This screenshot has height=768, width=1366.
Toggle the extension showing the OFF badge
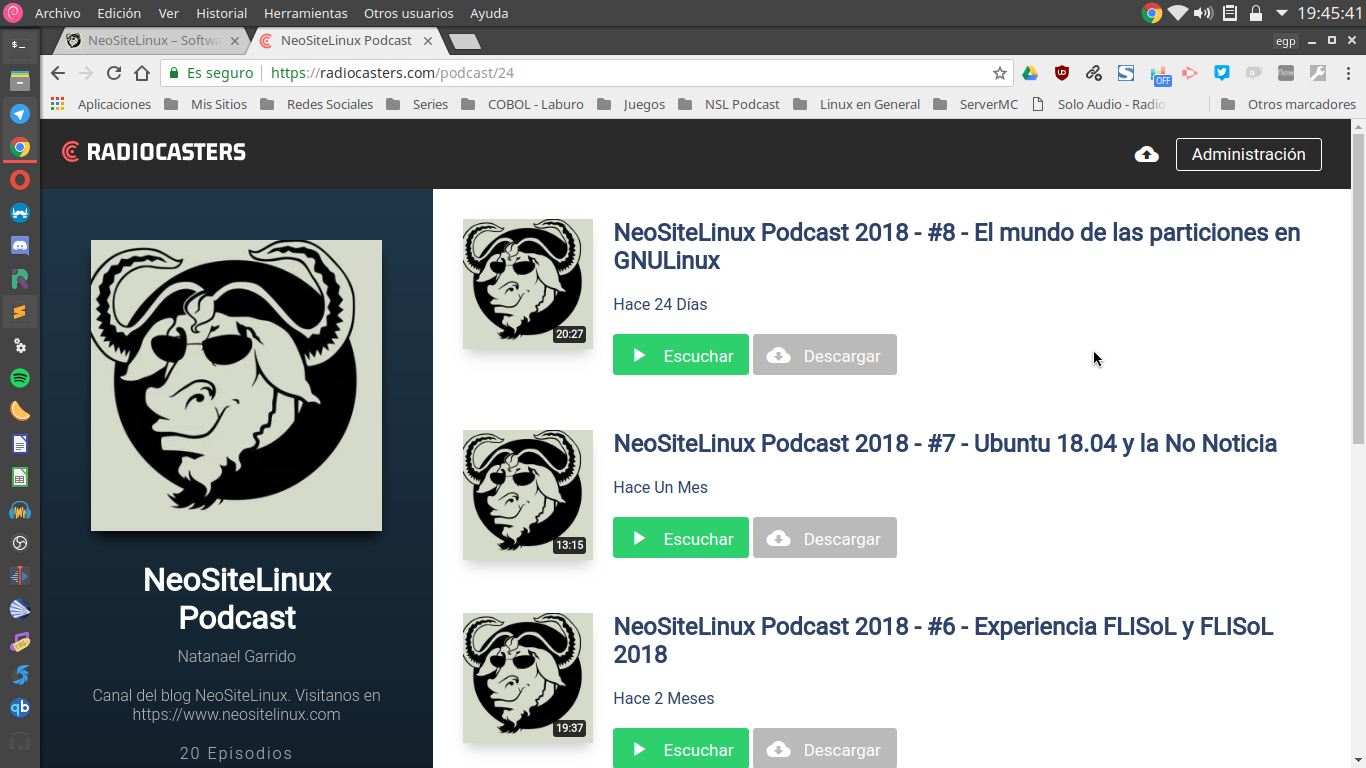1158,74
